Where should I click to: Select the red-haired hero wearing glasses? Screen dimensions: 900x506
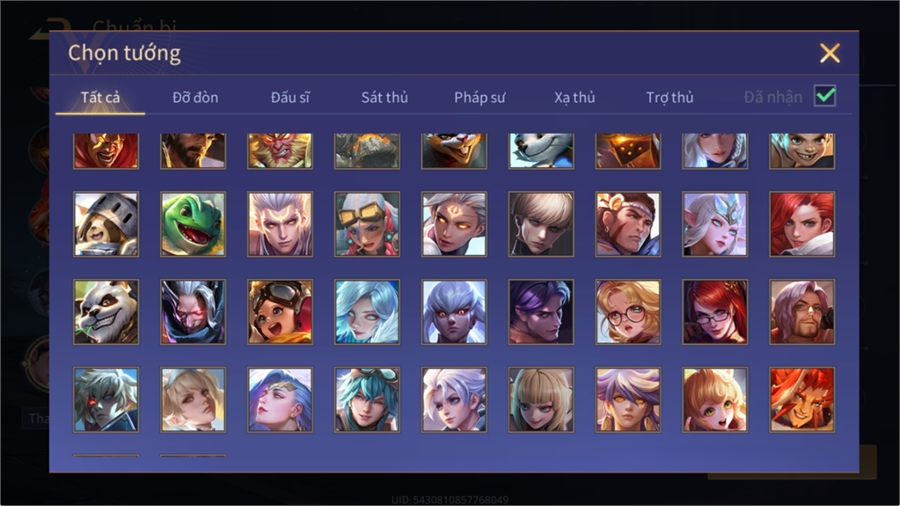pos(715,312)
